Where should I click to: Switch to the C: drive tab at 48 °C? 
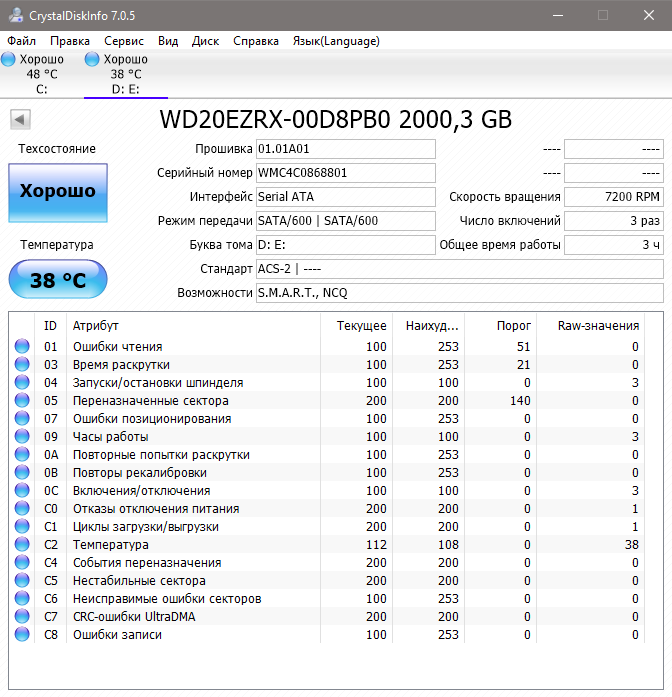[42, 74]
